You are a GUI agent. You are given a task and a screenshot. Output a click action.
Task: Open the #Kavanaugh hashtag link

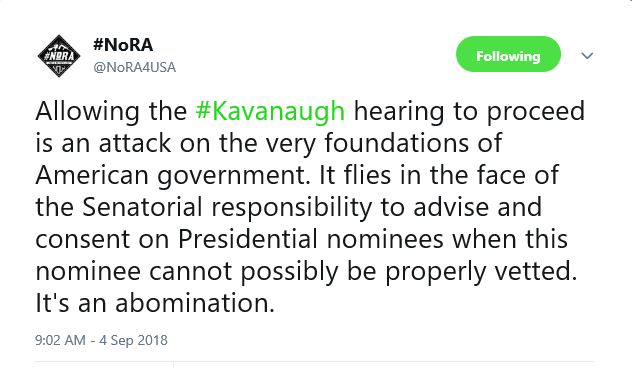click(x=270, y=111)
